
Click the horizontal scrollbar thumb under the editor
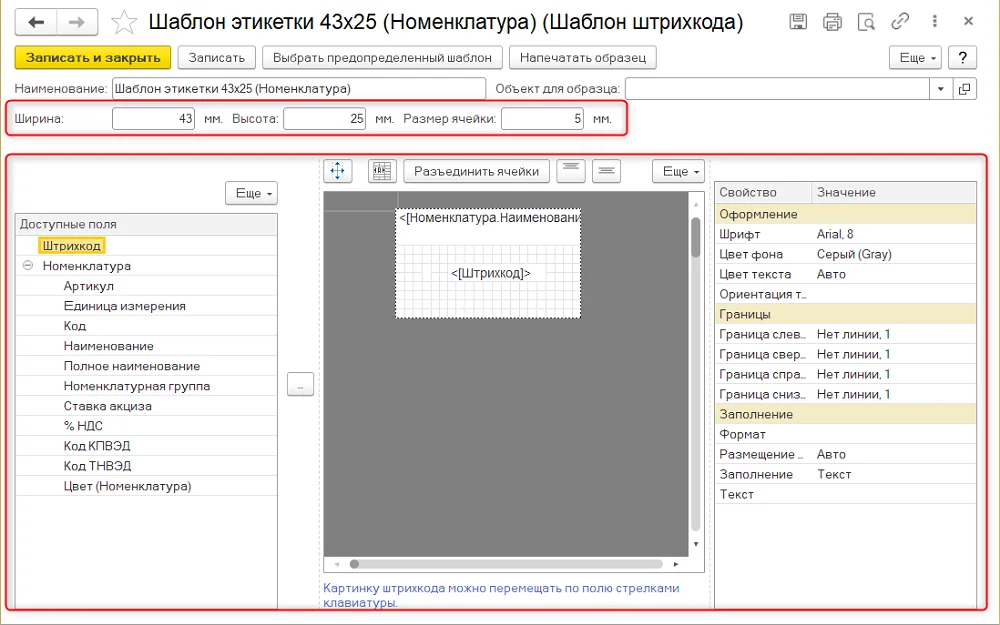(355, 564)
